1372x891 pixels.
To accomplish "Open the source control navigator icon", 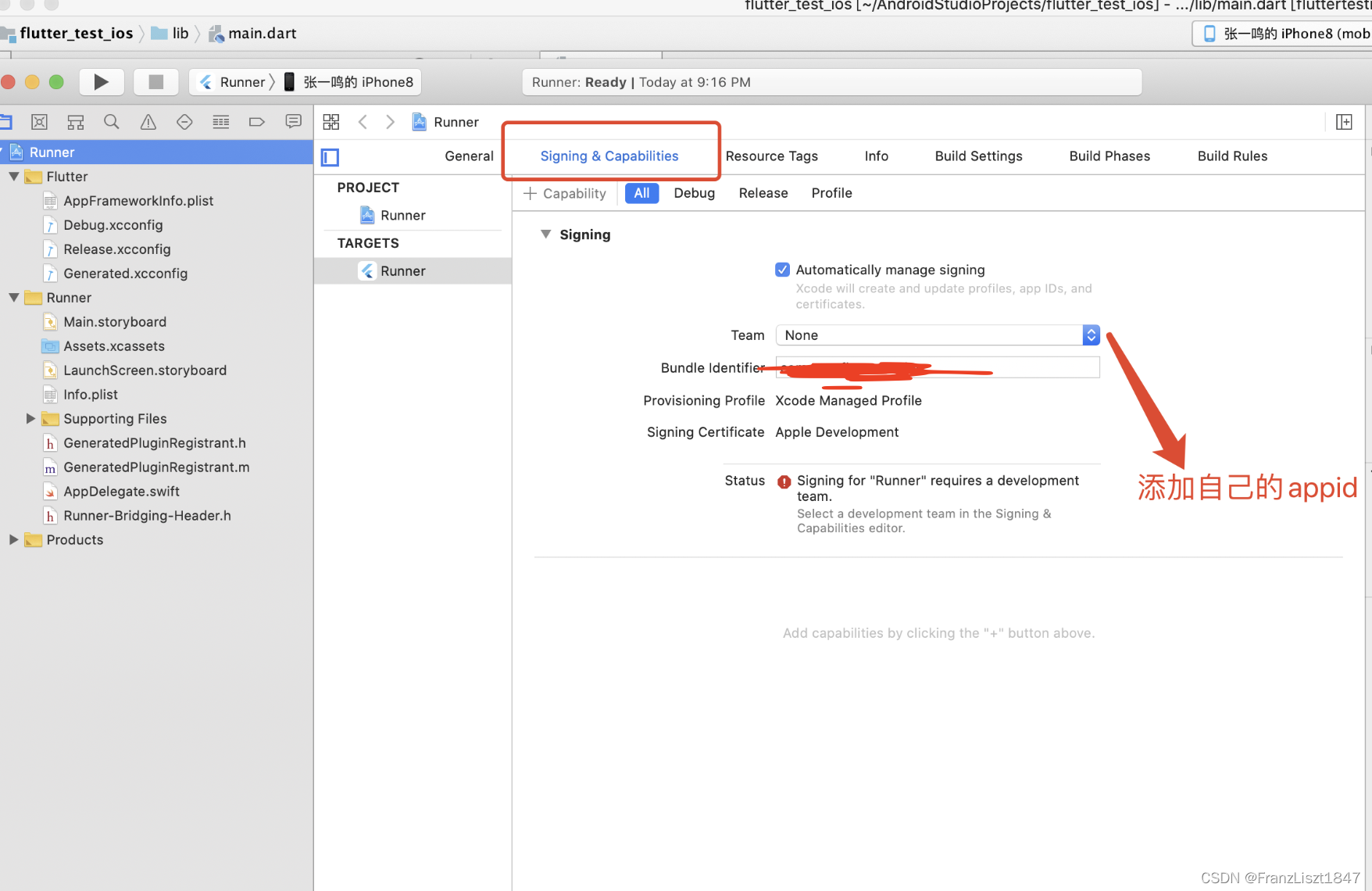I will point(39,122).
